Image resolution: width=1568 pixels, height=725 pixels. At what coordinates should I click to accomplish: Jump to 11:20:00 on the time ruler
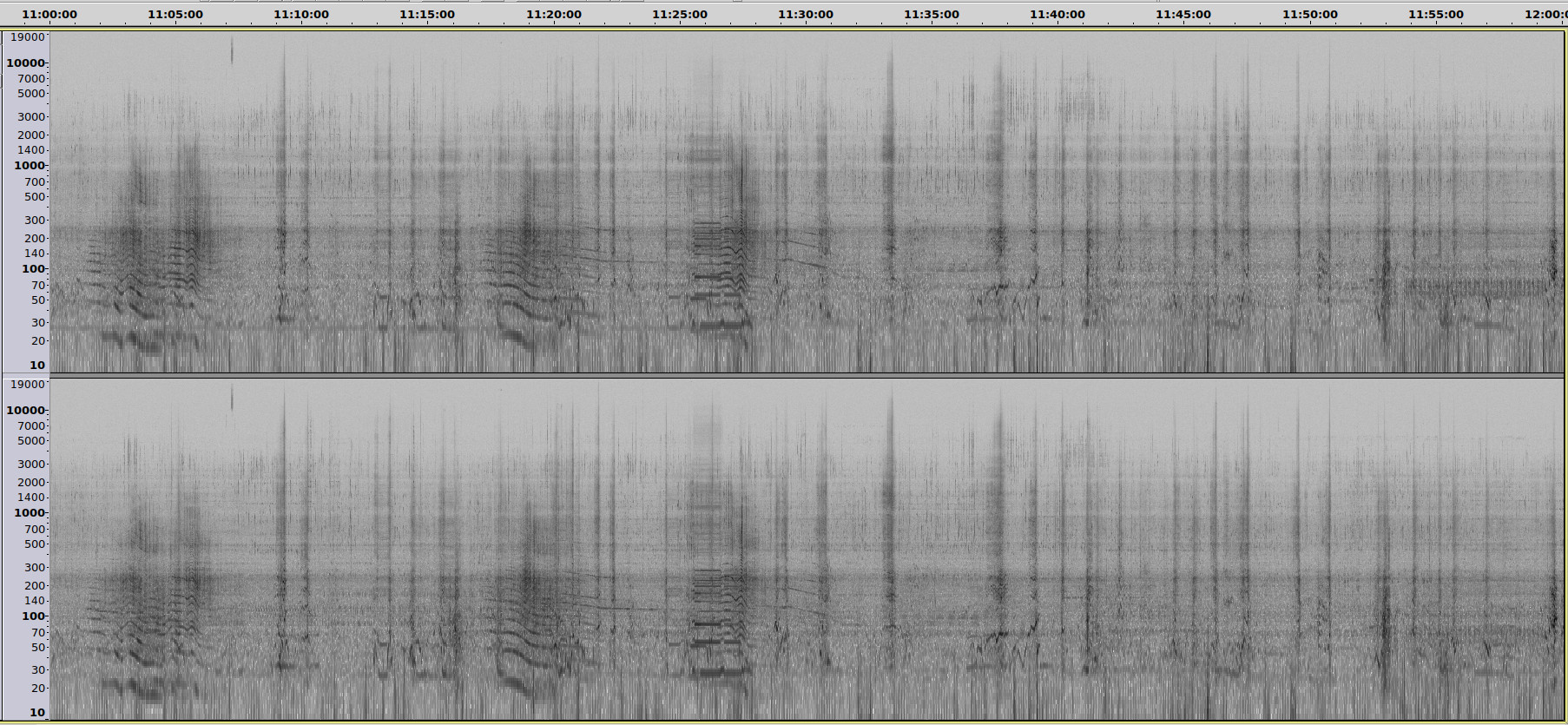553,15
